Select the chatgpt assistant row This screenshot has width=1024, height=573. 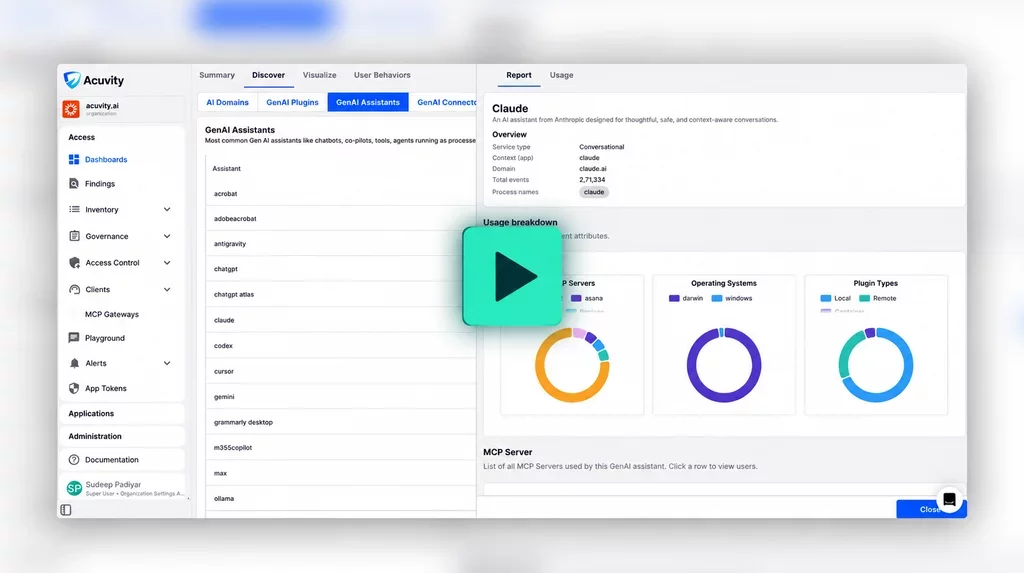click(x=340, y=269)
